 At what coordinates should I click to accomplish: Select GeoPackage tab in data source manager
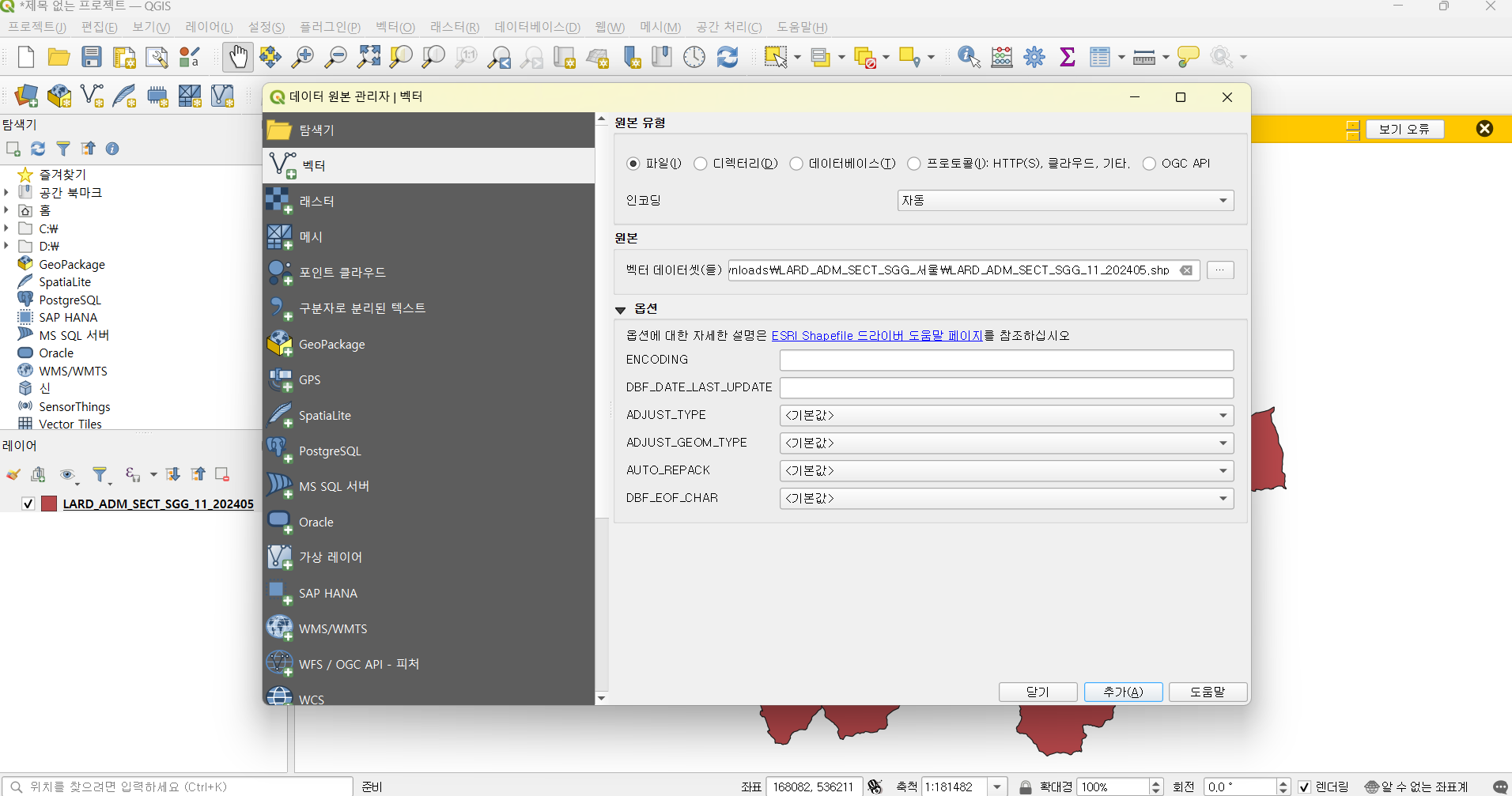(429, 345)
